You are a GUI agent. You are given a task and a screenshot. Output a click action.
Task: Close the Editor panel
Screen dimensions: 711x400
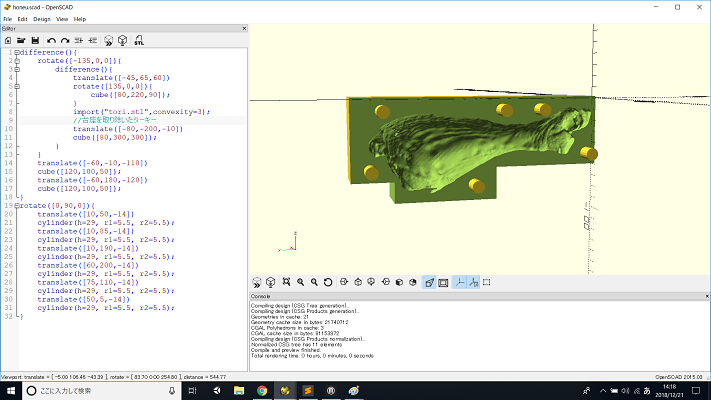point(244,29)
